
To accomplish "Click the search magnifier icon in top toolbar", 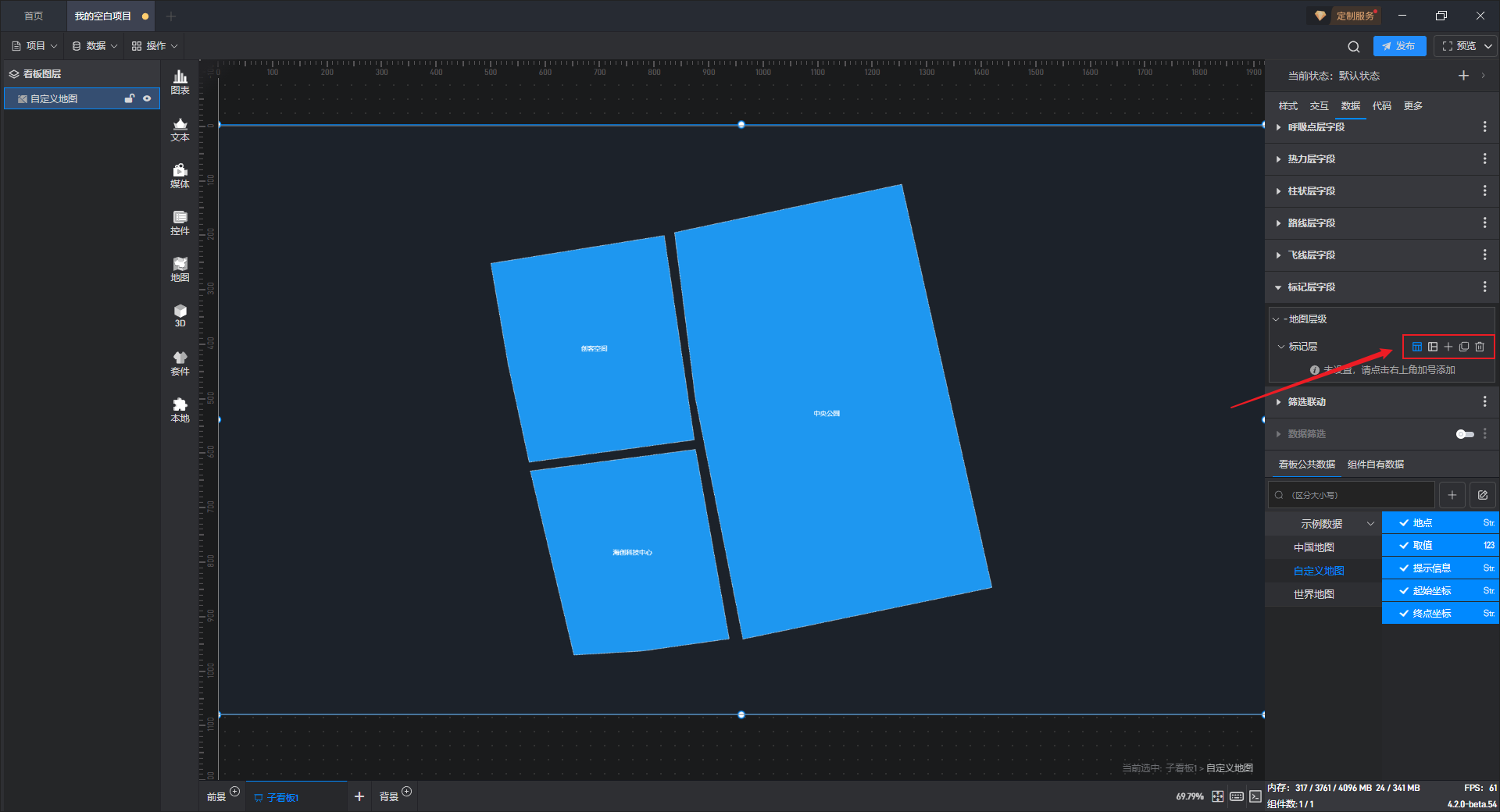I will pyautogui.click(x=1354, y=46).
